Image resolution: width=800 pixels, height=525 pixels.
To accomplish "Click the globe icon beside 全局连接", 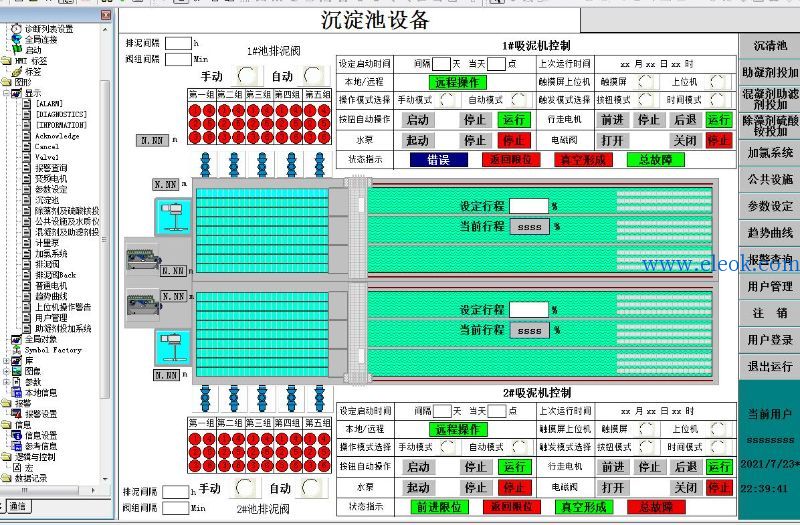I will (x=17, y=39).
